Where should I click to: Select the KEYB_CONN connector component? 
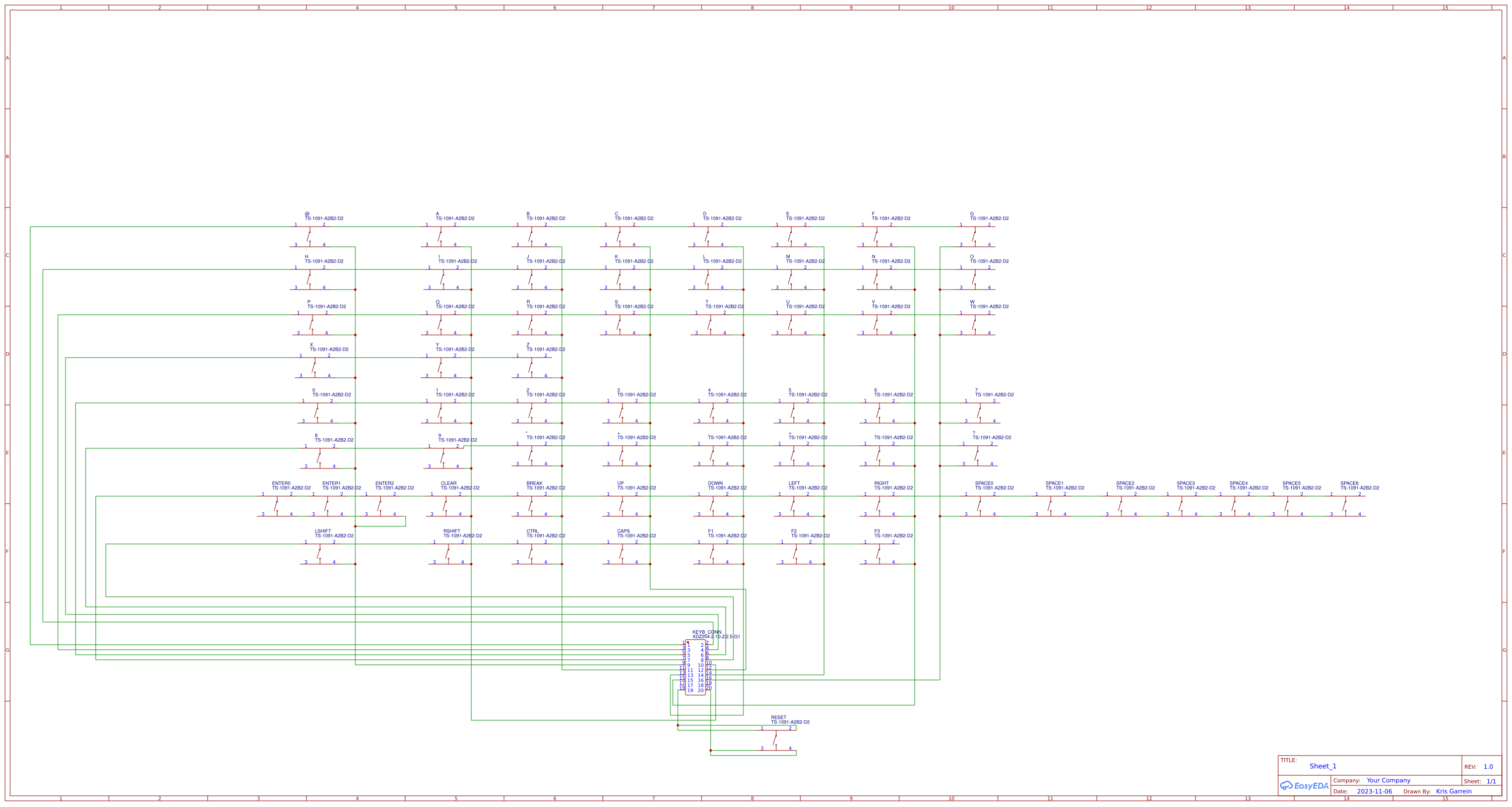tap(696, 667)
